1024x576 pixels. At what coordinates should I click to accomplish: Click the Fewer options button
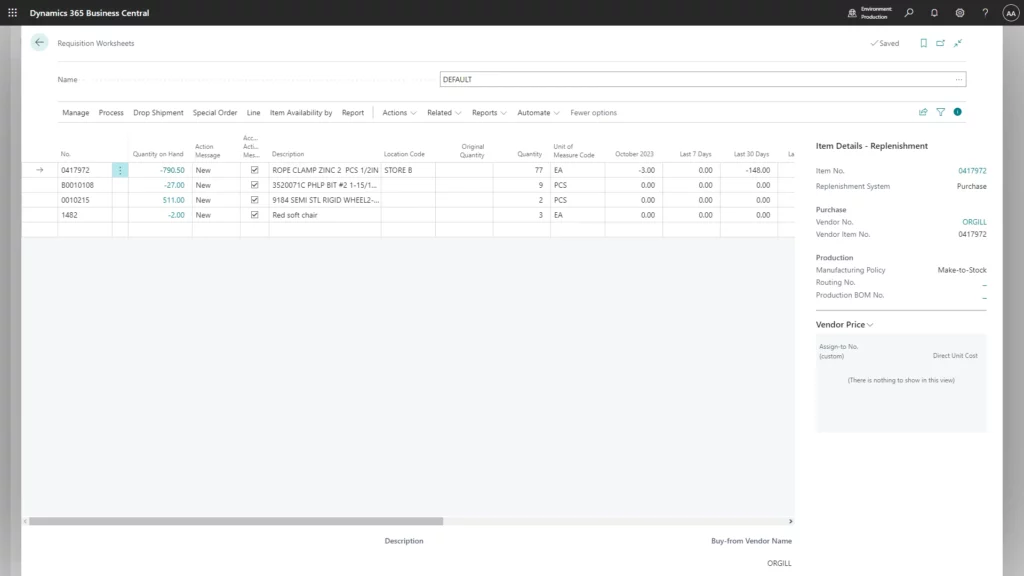tap(593, 113)
